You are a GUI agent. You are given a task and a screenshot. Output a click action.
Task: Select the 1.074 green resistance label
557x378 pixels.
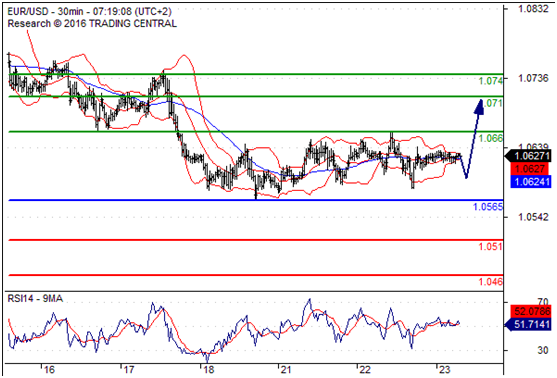pyautogui.click(x=491, y=81)
